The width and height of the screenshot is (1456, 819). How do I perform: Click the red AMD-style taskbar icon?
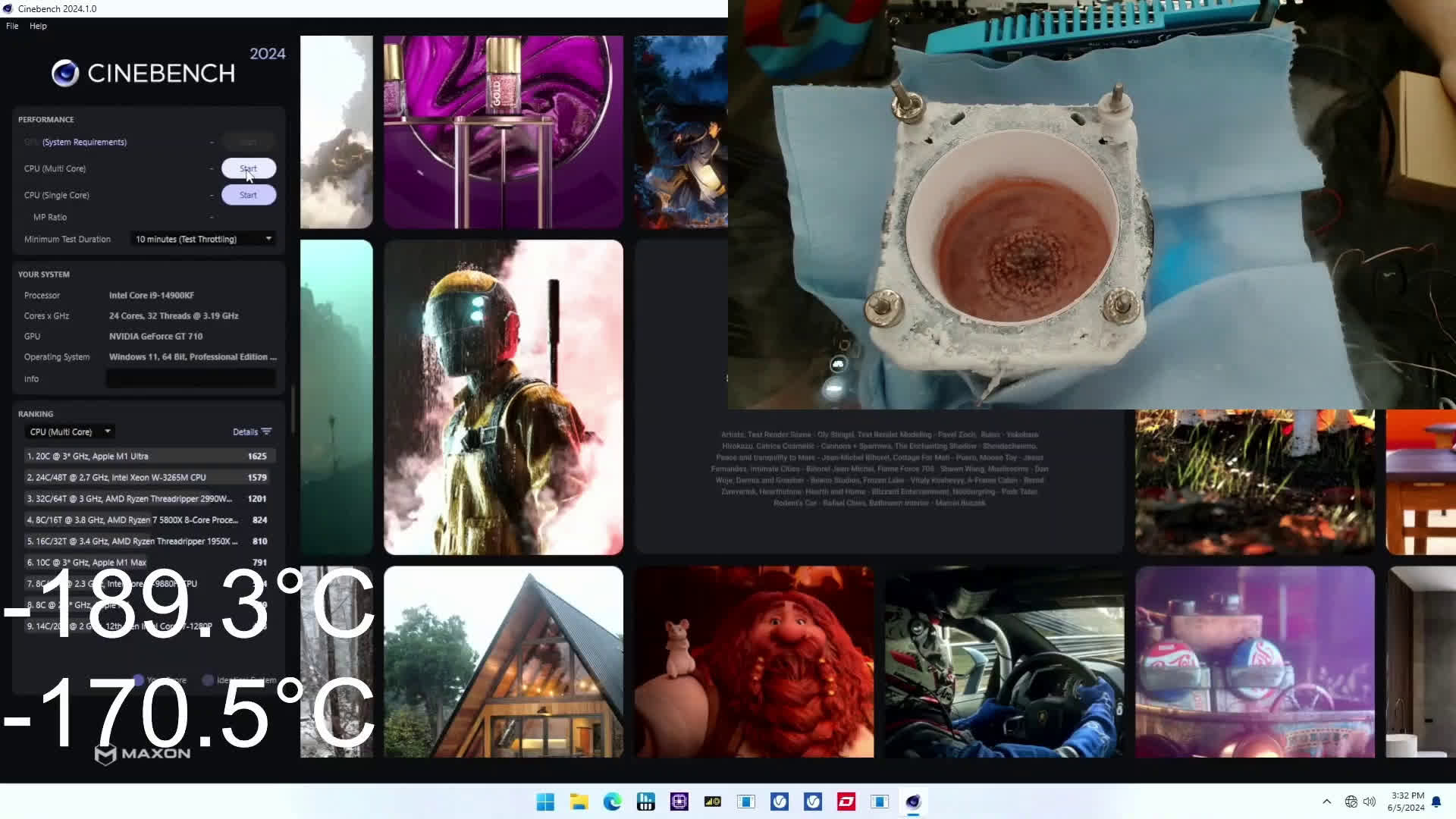point(846,802)
